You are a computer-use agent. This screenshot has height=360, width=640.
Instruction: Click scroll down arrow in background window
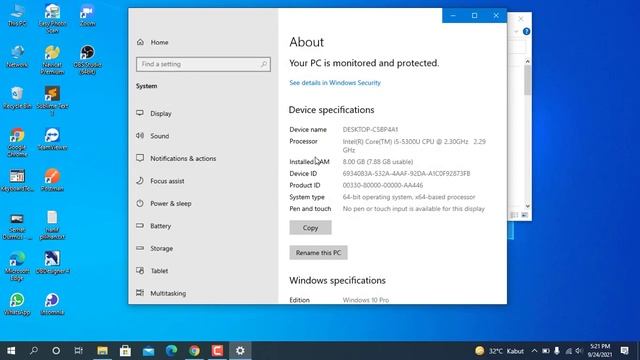click(x=527, y=206)
